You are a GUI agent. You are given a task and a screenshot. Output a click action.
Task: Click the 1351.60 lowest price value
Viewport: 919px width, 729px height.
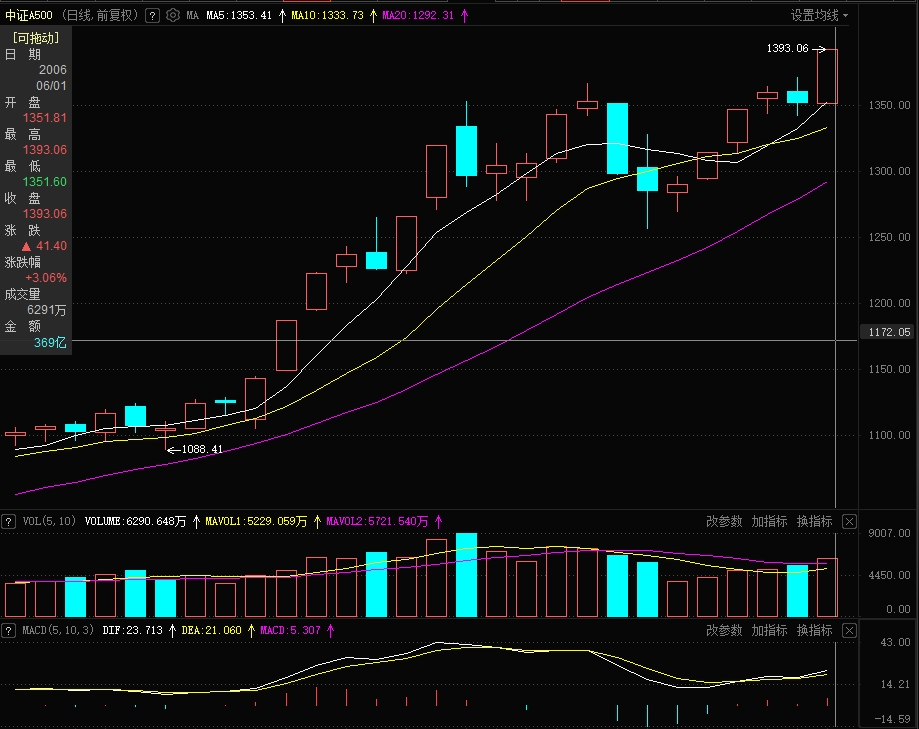pyautogui.click(x=45, y=182)
